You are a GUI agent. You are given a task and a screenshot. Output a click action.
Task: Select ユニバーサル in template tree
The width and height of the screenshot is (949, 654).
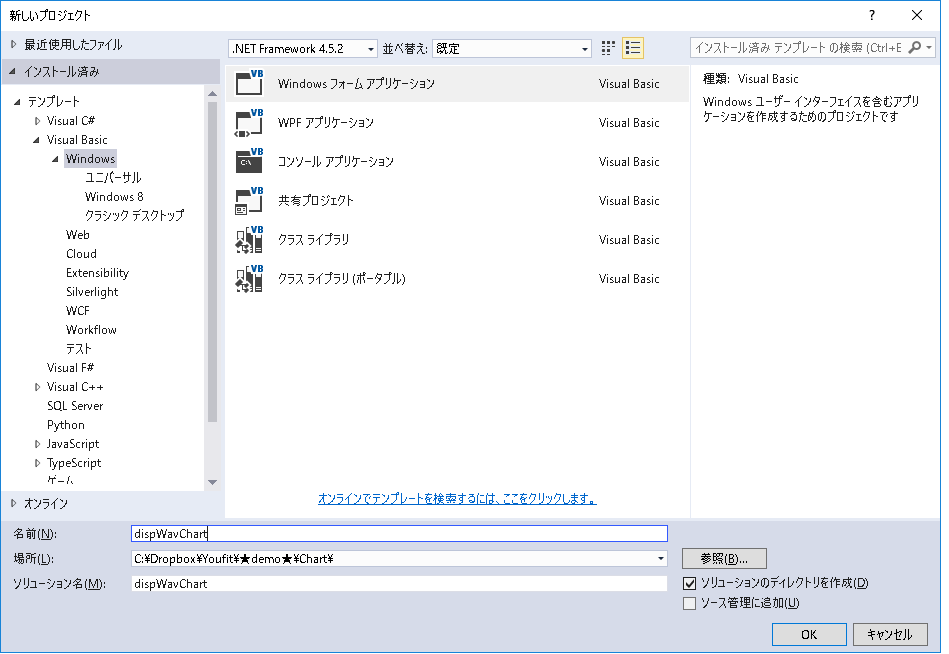pos(113,177)
